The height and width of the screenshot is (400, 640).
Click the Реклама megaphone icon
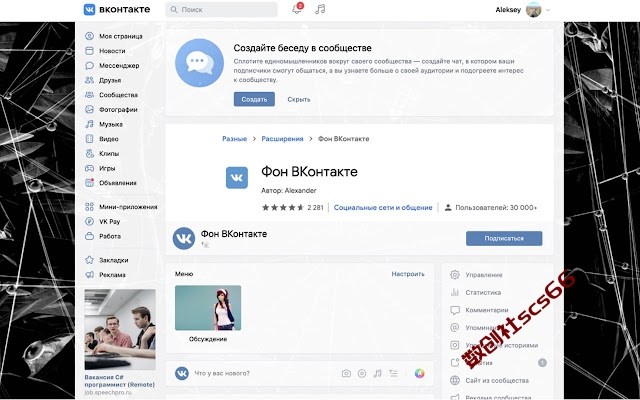tap(89, 275)
